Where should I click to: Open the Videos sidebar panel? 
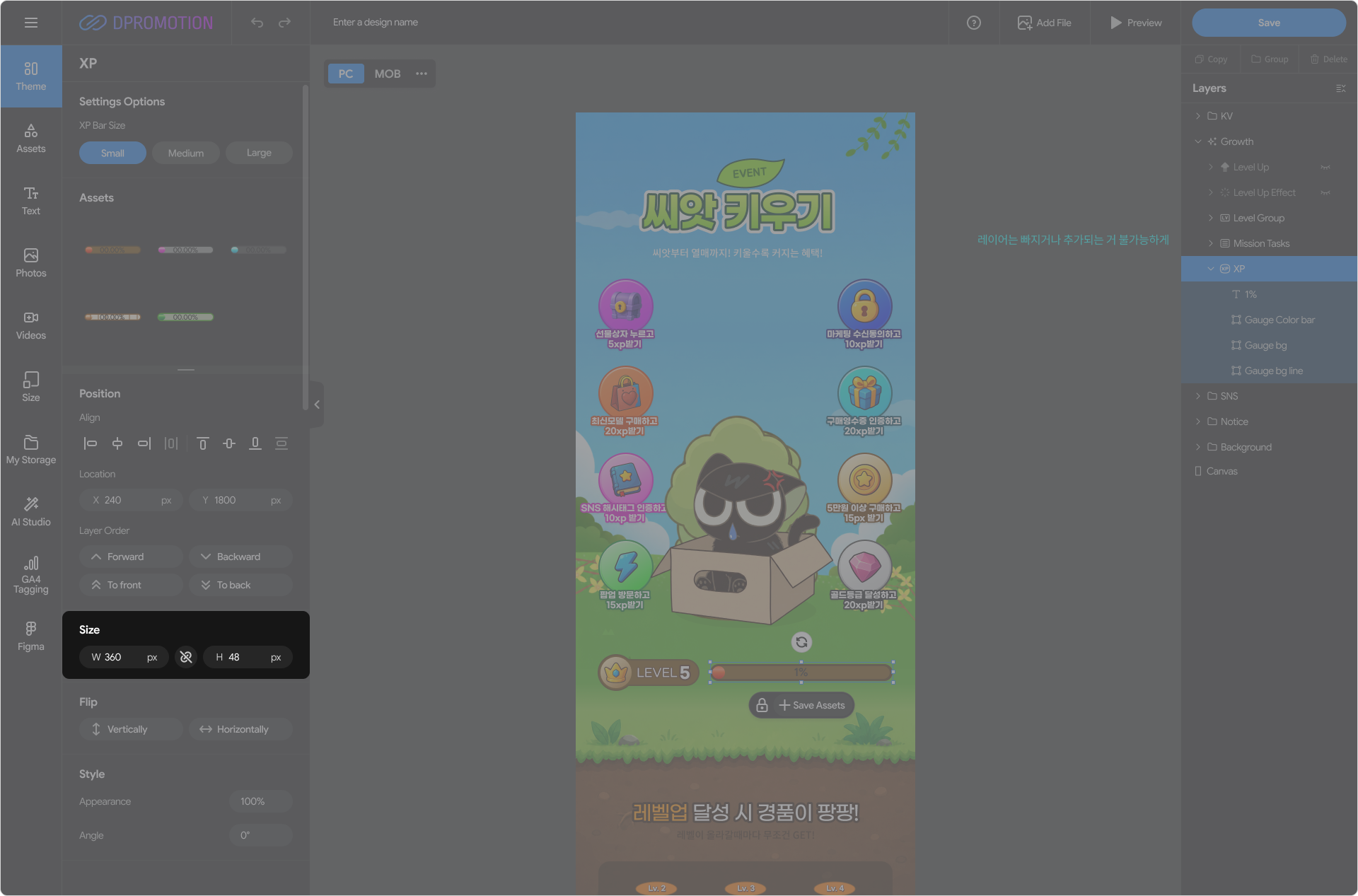point(31,325)
